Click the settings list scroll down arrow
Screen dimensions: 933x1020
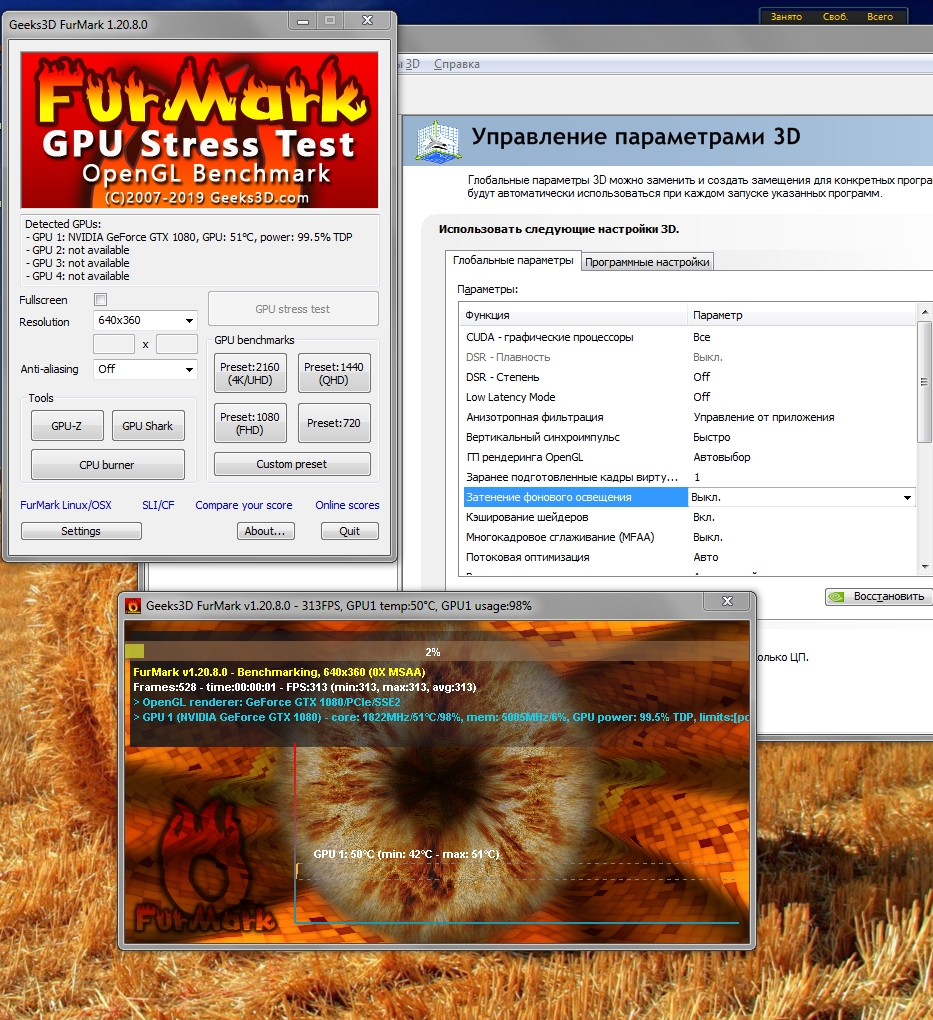(x=925, y=567)
